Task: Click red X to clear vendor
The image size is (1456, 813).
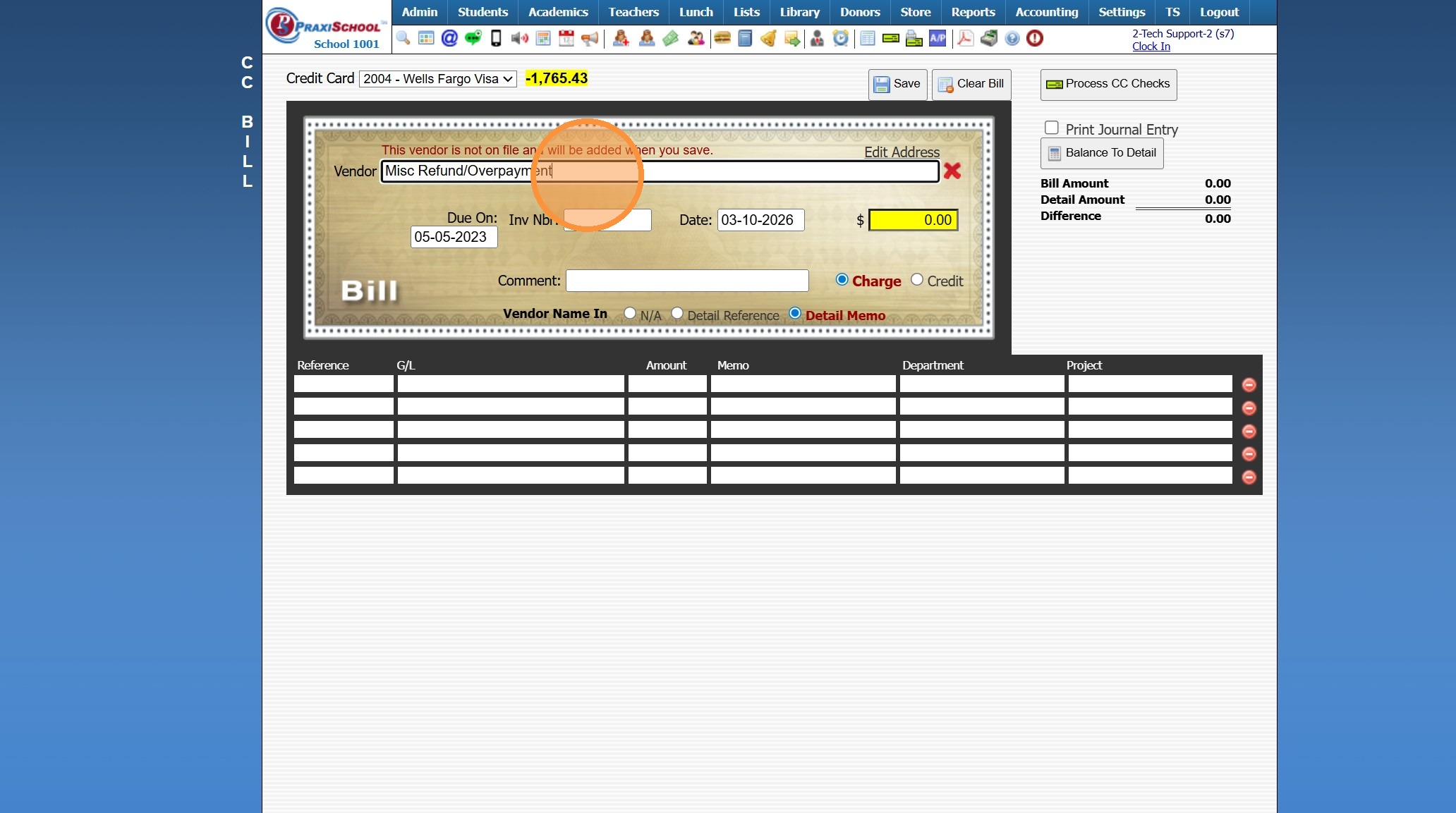Action: click(x=952, y=171)
